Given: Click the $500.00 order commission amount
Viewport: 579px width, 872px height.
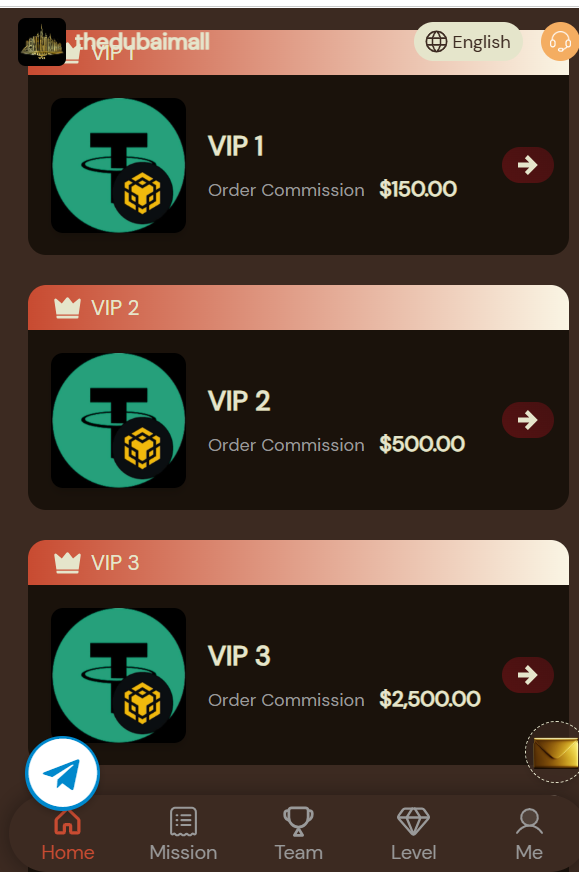Looking at the screenshot, I should [422, 444].
